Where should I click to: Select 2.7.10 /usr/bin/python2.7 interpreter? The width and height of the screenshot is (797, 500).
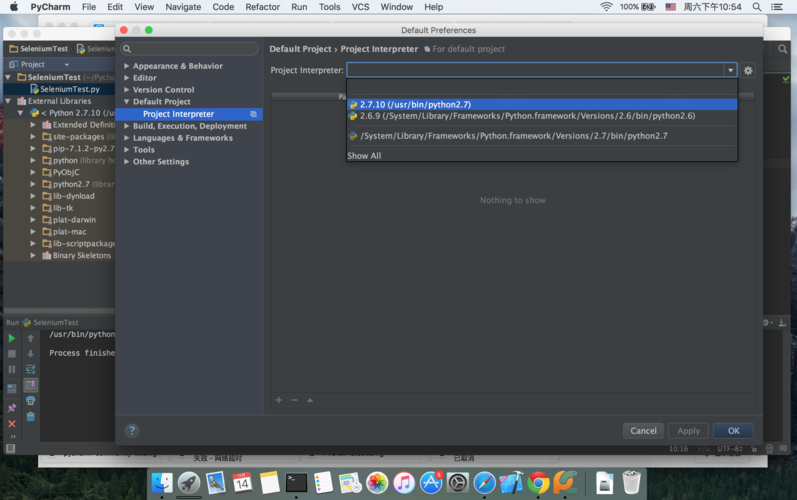(542, 104)
